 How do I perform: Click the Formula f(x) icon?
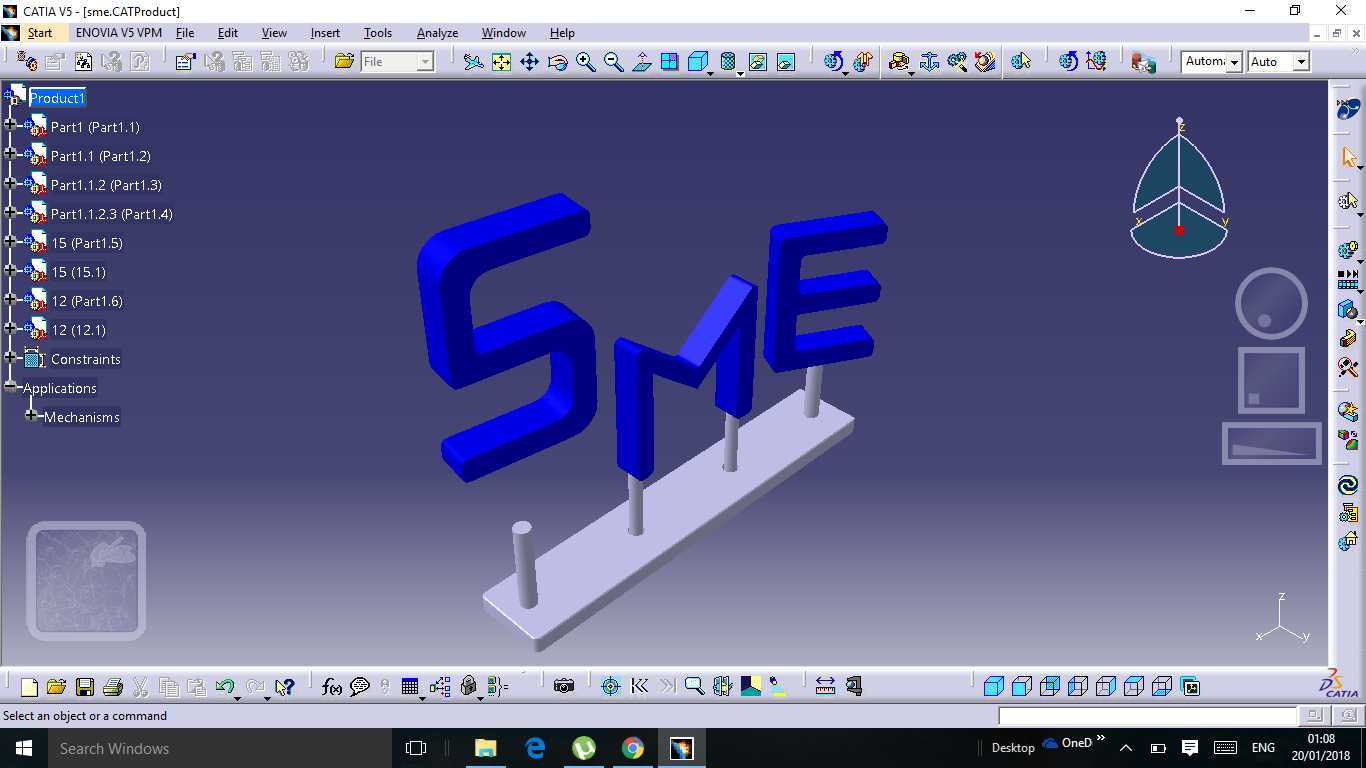click(x=332, y=687)
